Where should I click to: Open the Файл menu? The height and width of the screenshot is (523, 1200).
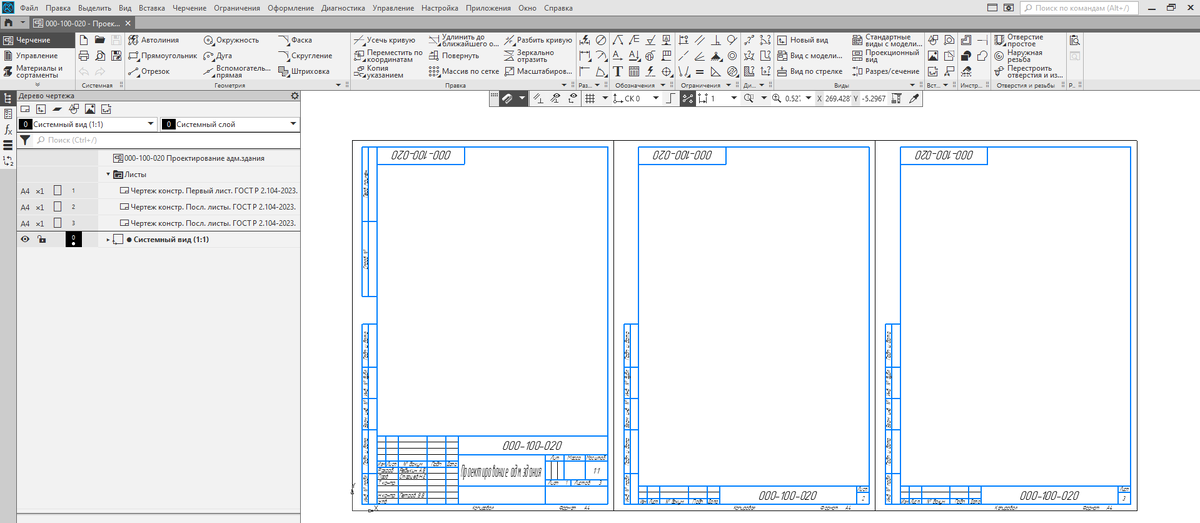click(29, 8)
